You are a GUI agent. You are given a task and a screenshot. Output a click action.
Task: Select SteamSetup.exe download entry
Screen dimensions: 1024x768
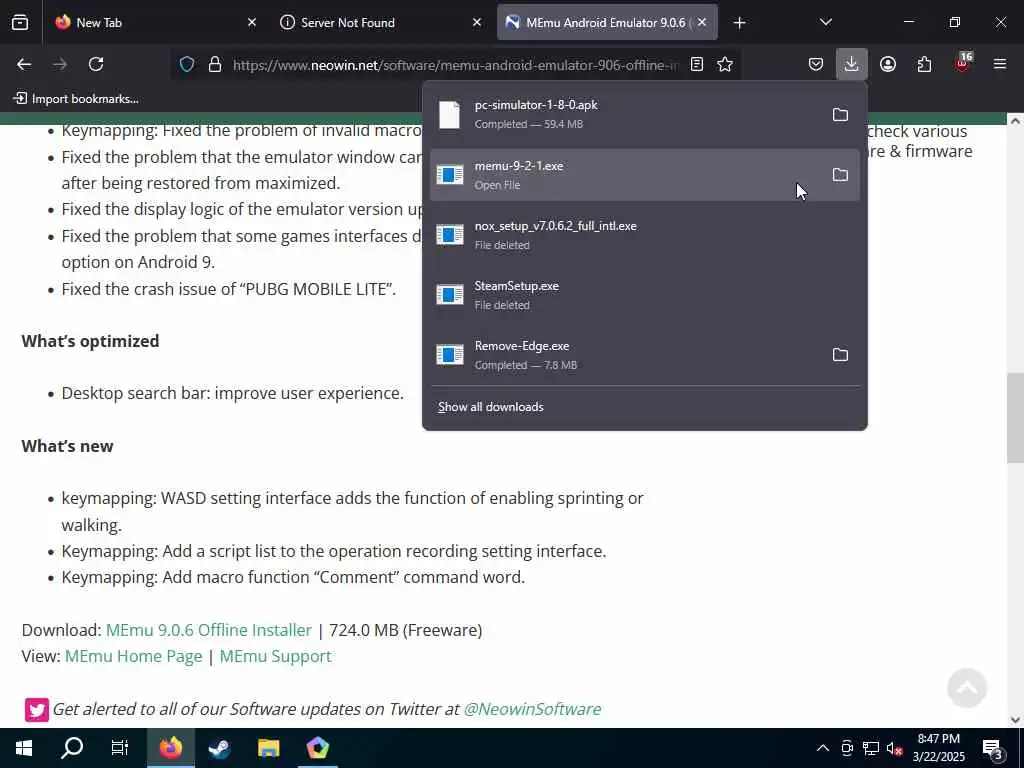pos(644,295)
